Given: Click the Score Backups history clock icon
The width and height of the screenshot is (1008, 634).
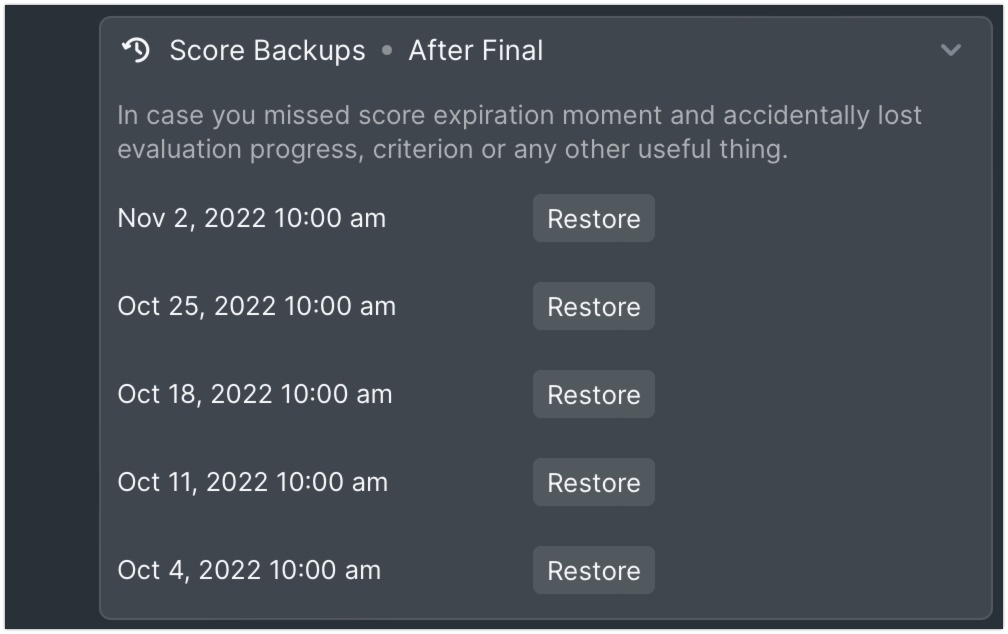Looking at the screenshot, I should (136, 50).
